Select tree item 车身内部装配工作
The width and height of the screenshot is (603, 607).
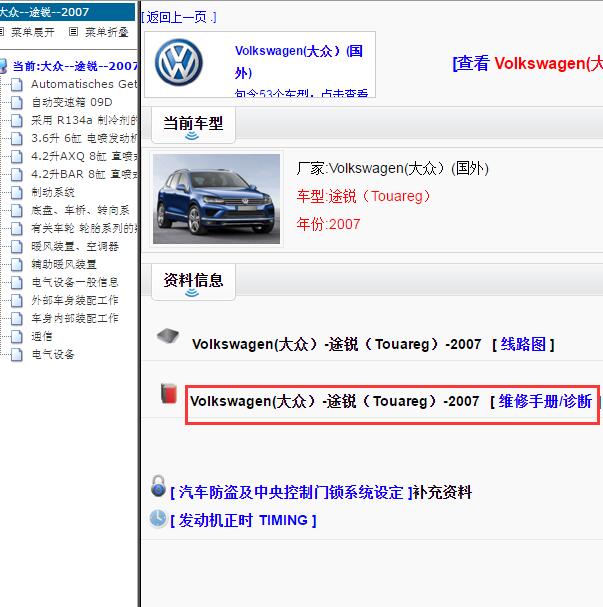(75, 318)
